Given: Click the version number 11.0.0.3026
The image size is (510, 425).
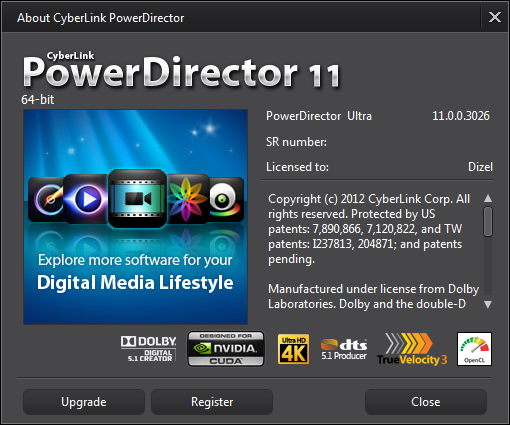Looking at the screenshot, I should click(461, 116).
